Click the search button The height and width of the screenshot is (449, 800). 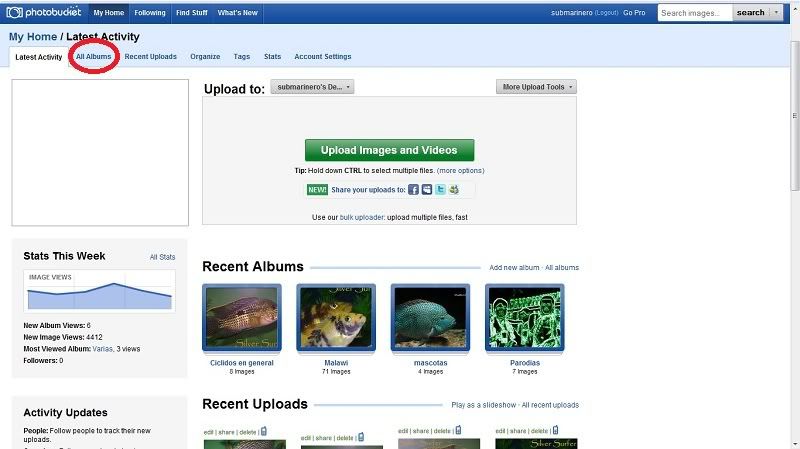[x=751, y=13]
